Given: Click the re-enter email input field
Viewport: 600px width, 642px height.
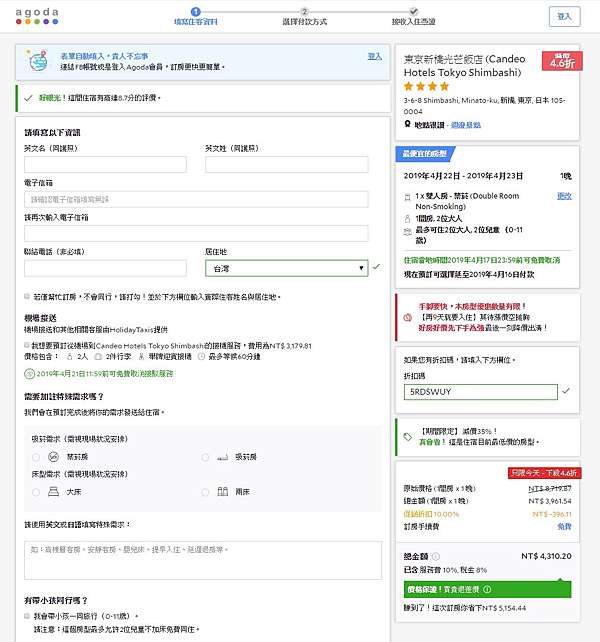Looking at the screenshot, I should pos(196,233).
